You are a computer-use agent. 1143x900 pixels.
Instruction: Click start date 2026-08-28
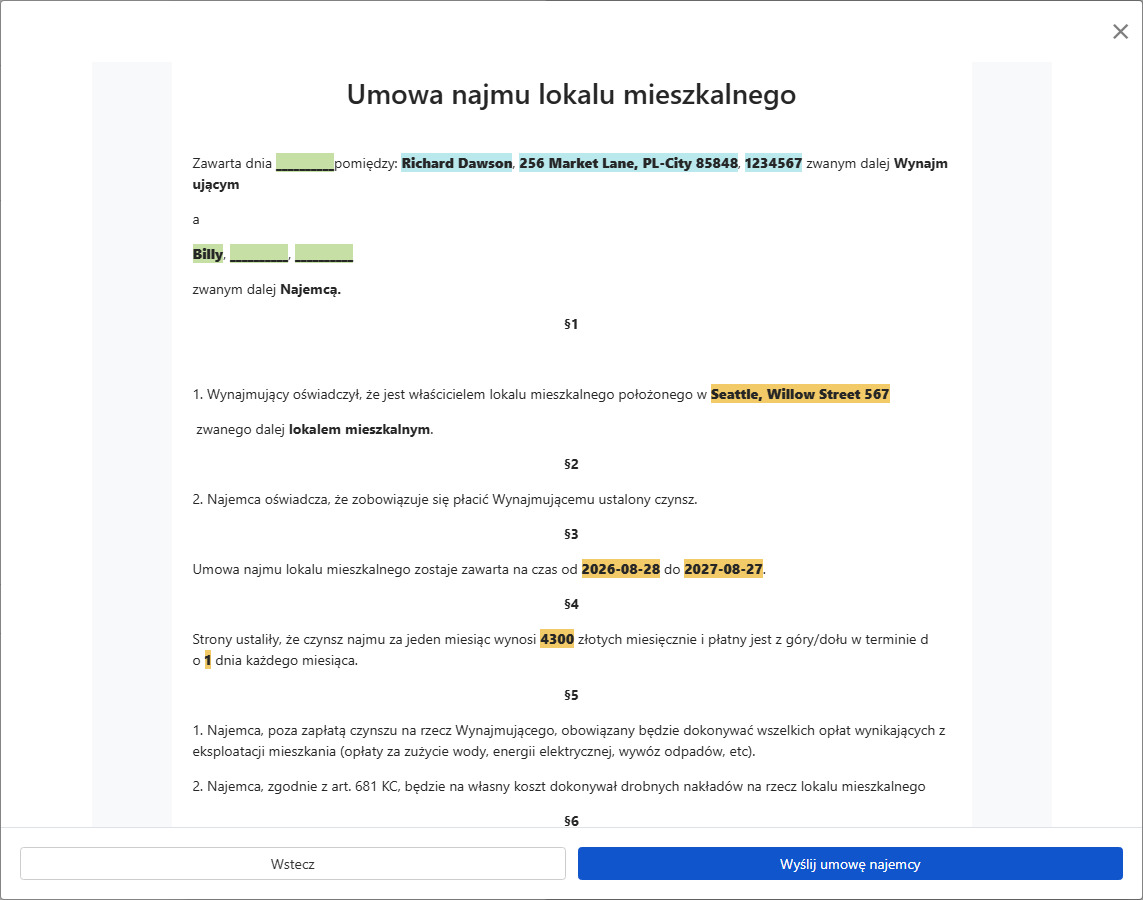[x=620, y=569]
